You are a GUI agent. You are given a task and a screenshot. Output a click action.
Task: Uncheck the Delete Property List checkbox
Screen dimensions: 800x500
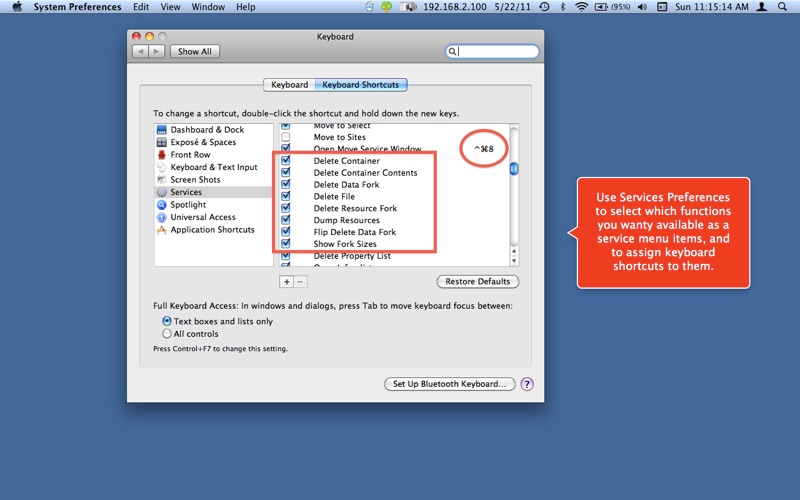[286, 256]
